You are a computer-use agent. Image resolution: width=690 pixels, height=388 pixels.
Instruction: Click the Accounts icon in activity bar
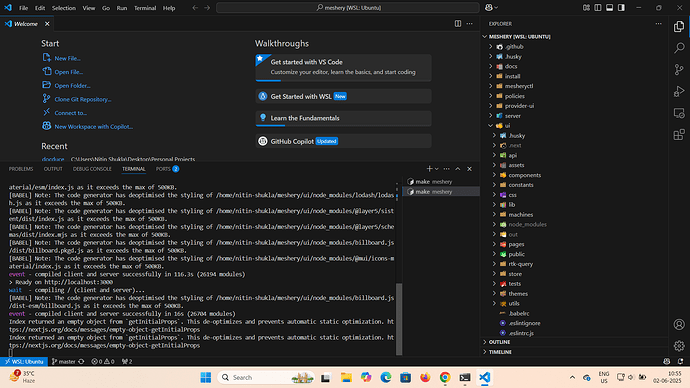[679, 324]
